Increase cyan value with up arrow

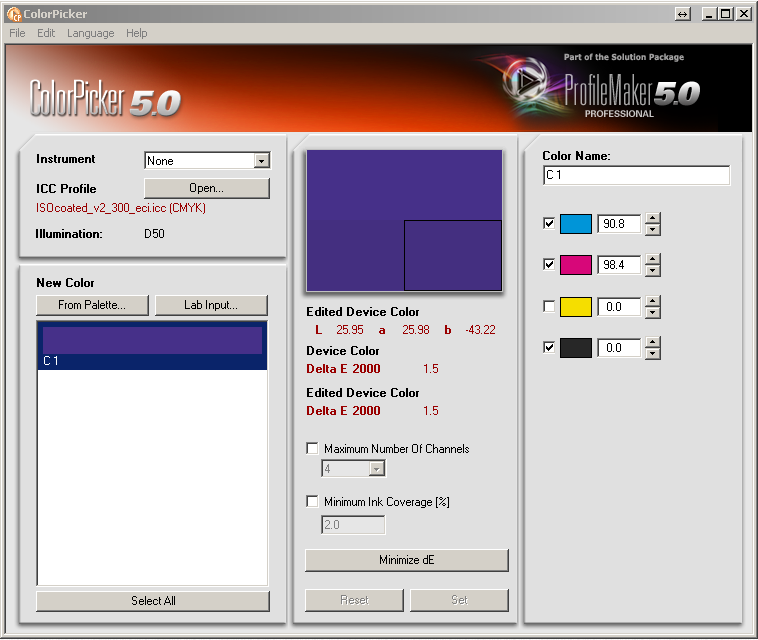(653, 218)
